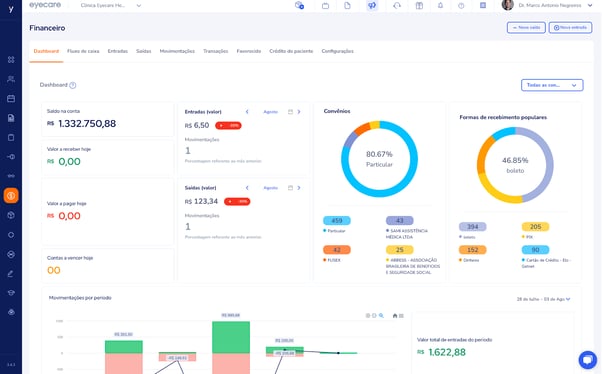The height and width of the screenshot is (374, 602).
Task: Expand the clinic selector dropdown
Action: [139, 5]
